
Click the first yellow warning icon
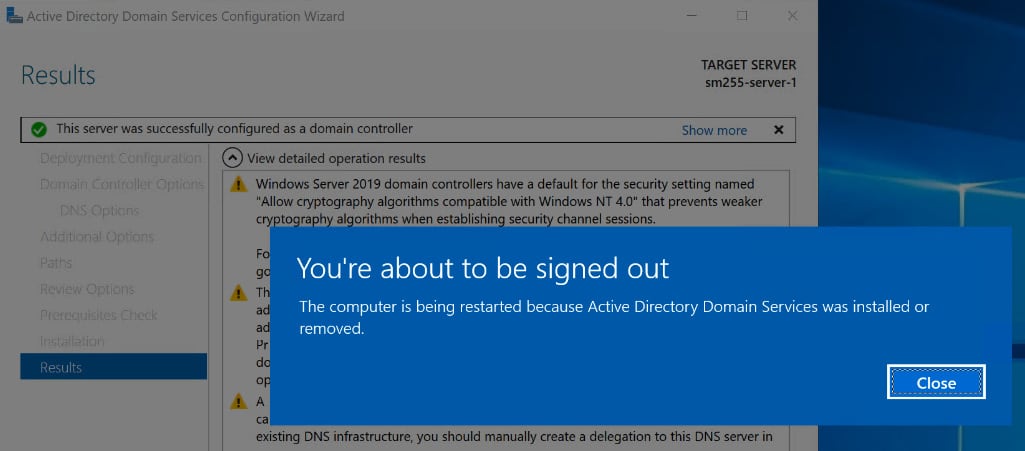click(x=239, y=185)
